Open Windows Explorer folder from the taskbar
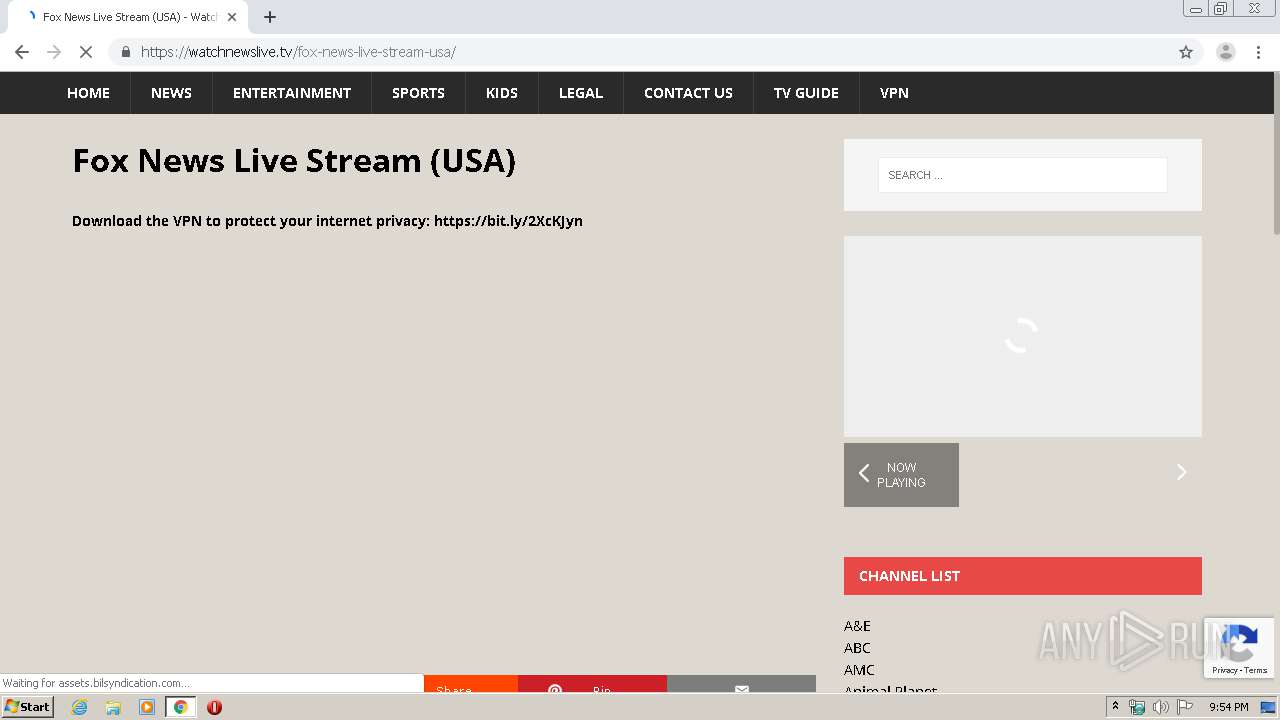Viewport: 1280px width, 720px height. coord(113,707)
